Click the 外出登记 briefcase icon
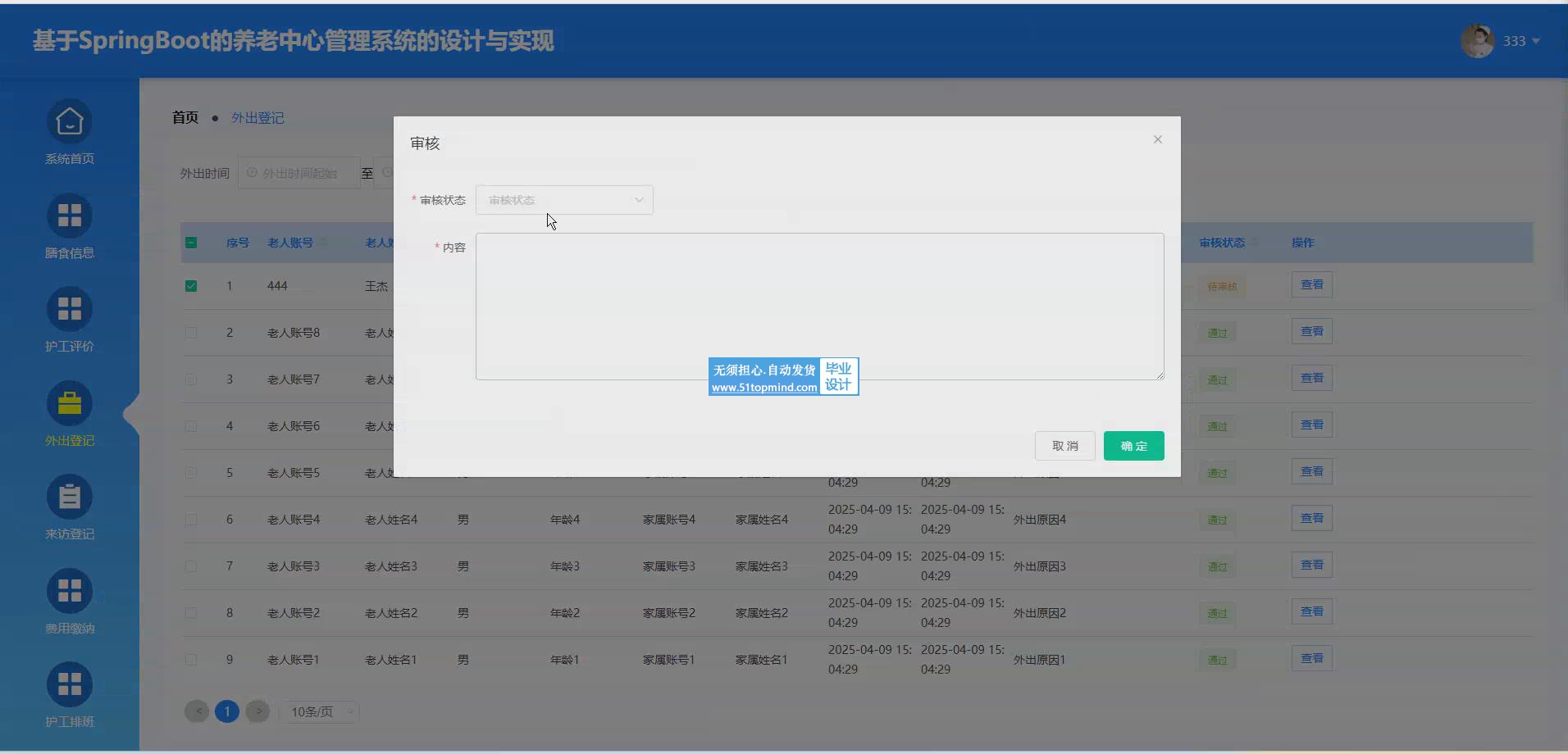This screenshot has width=1568, height=754. [x=70, y=403]
